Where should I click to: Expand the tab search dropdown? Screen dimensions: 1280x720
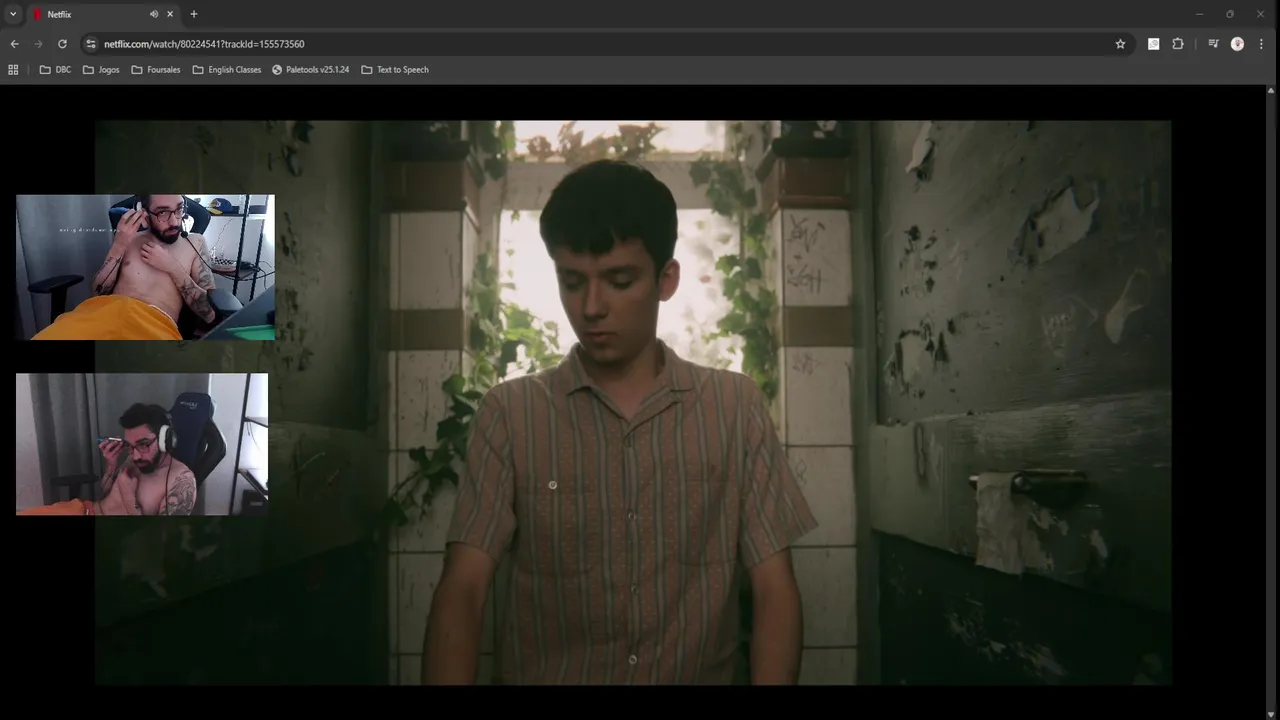13,14
